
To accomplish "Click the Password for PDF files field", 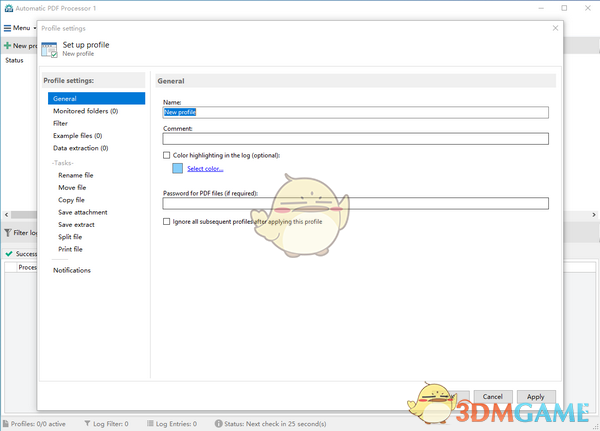I will pyautogui.click(x=355, y=203).
